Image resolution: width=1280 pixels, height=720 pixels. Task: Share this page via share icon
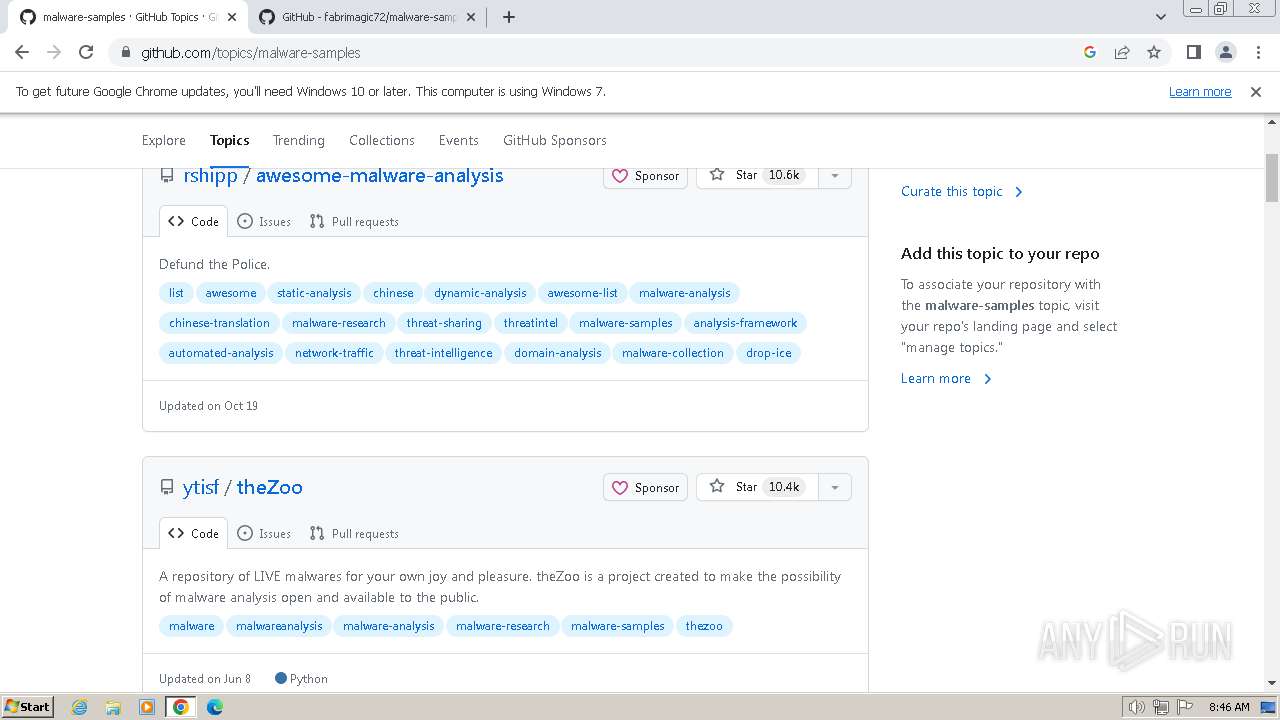pyautogui.click(x=1122, y=52)
